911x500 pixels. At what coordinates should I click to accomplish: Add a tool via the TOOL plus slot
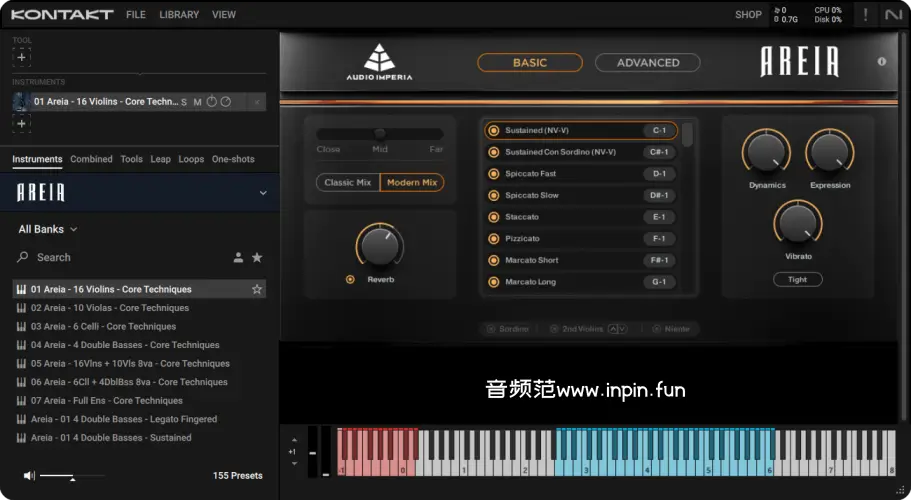[21, 57]
